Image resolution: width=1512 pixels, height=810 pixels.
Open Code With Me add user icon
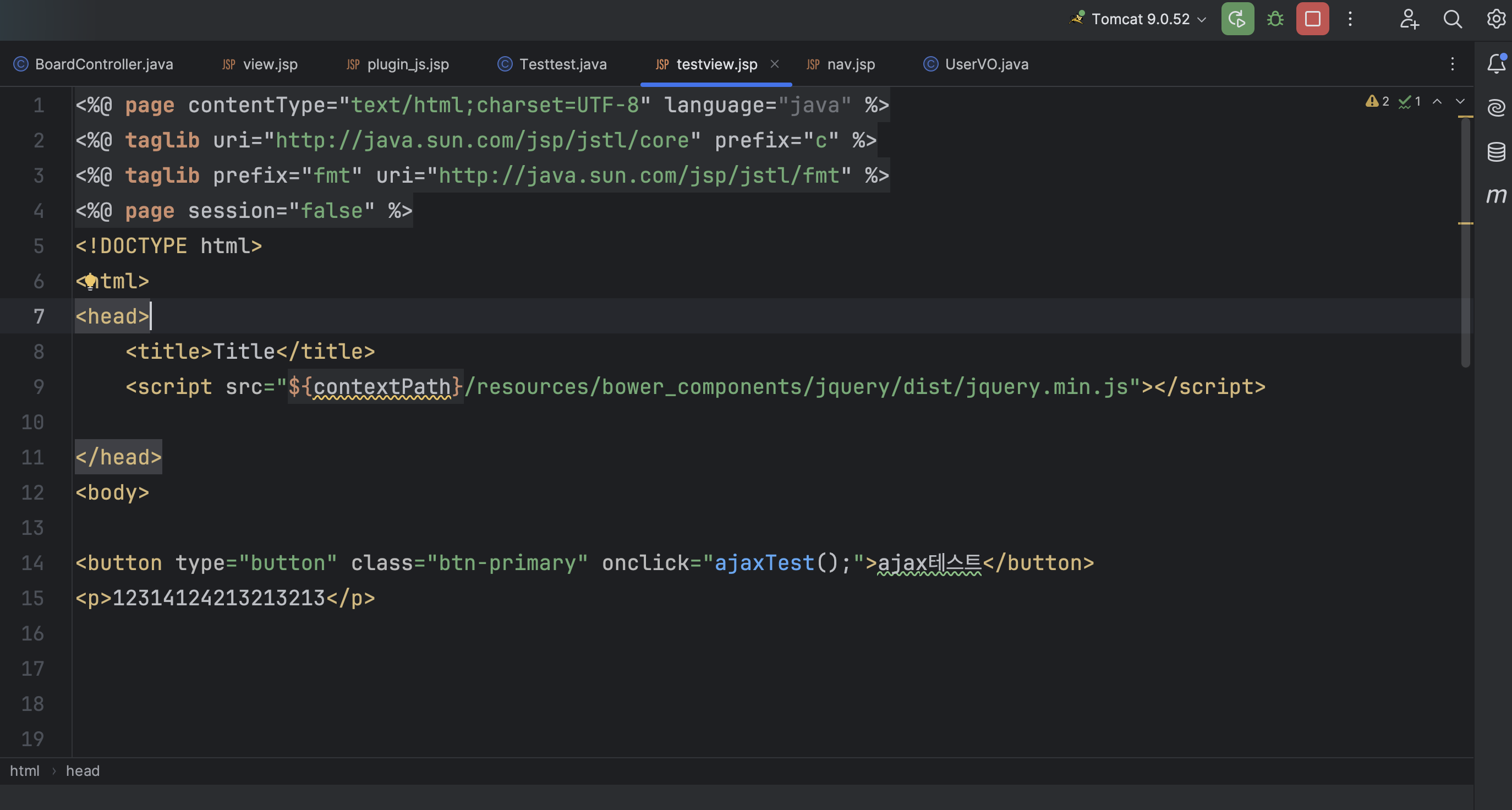[x=1409, y=19]
